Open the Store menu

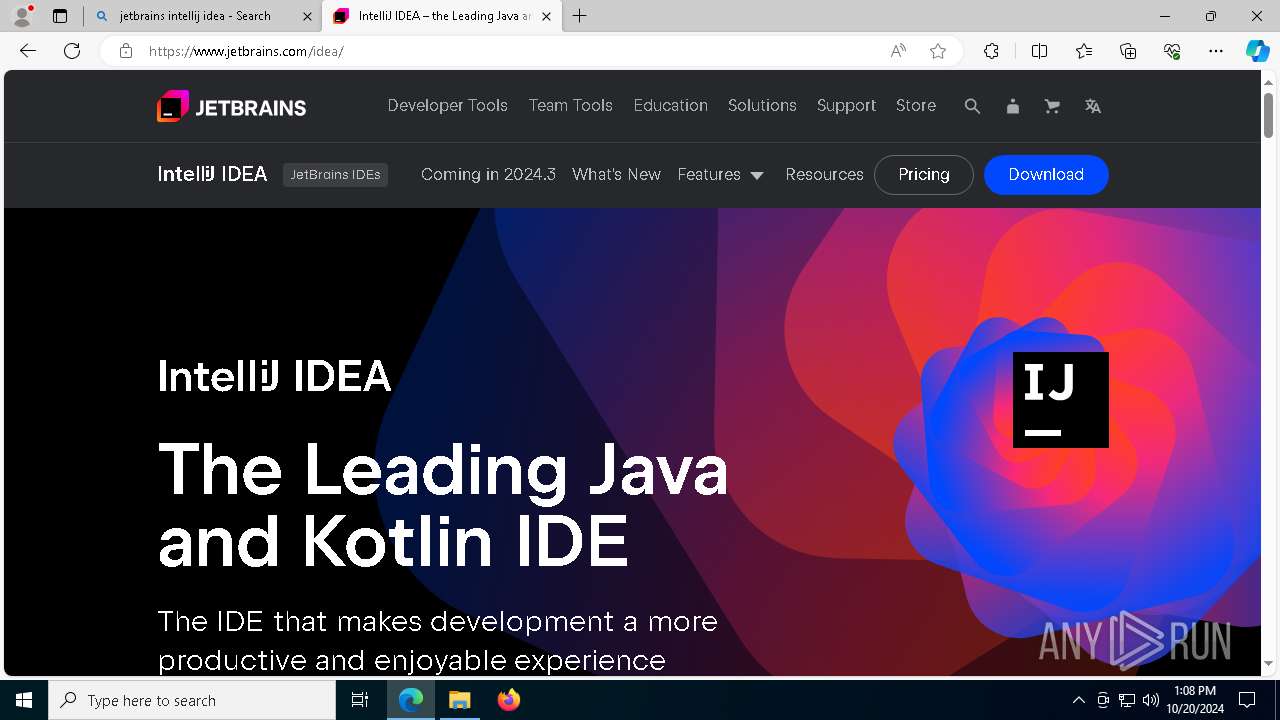tap(916, 105)
